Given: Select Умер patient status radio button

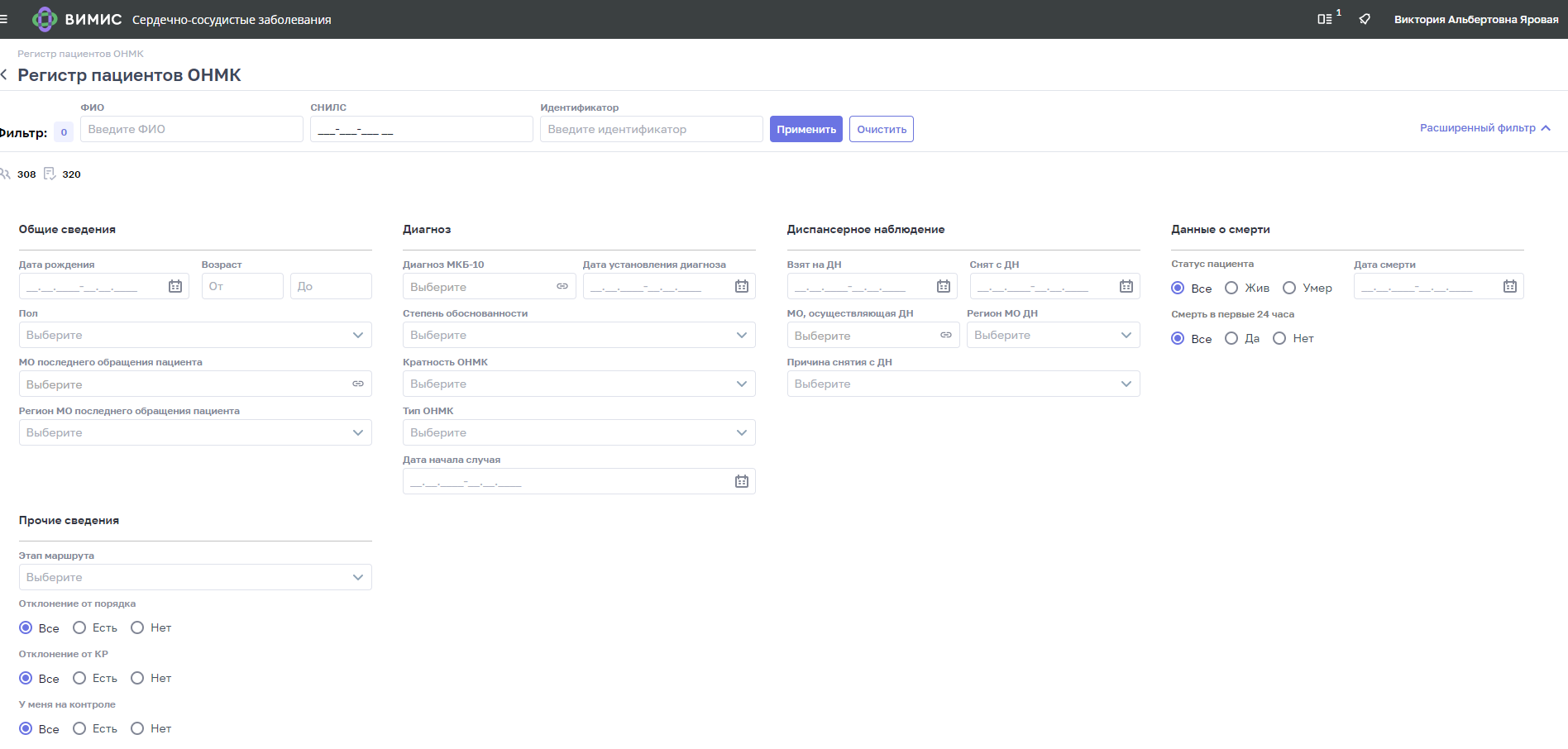Looking at the screenshot, I should click(1289, 288).
